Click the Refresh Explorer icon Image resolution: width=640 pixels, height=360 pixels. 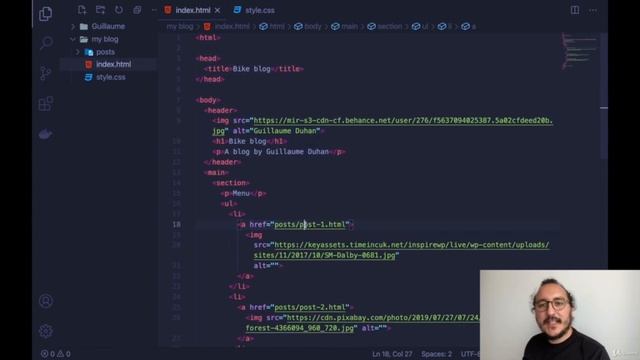[x=119, y=10]
